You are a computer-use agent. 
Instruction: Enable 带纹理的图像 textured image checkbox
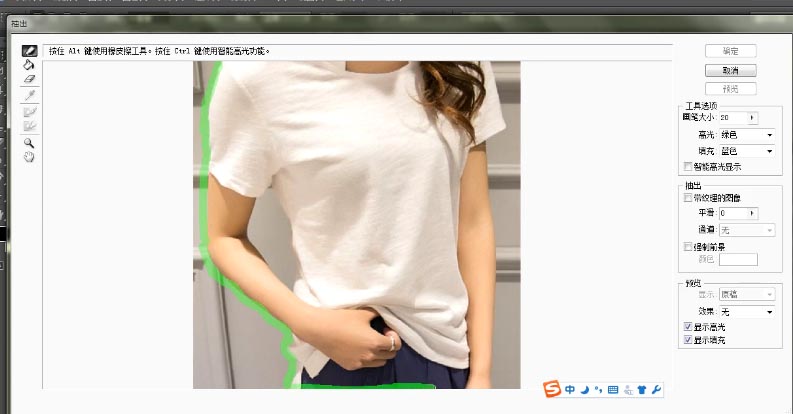pos(686,198)
